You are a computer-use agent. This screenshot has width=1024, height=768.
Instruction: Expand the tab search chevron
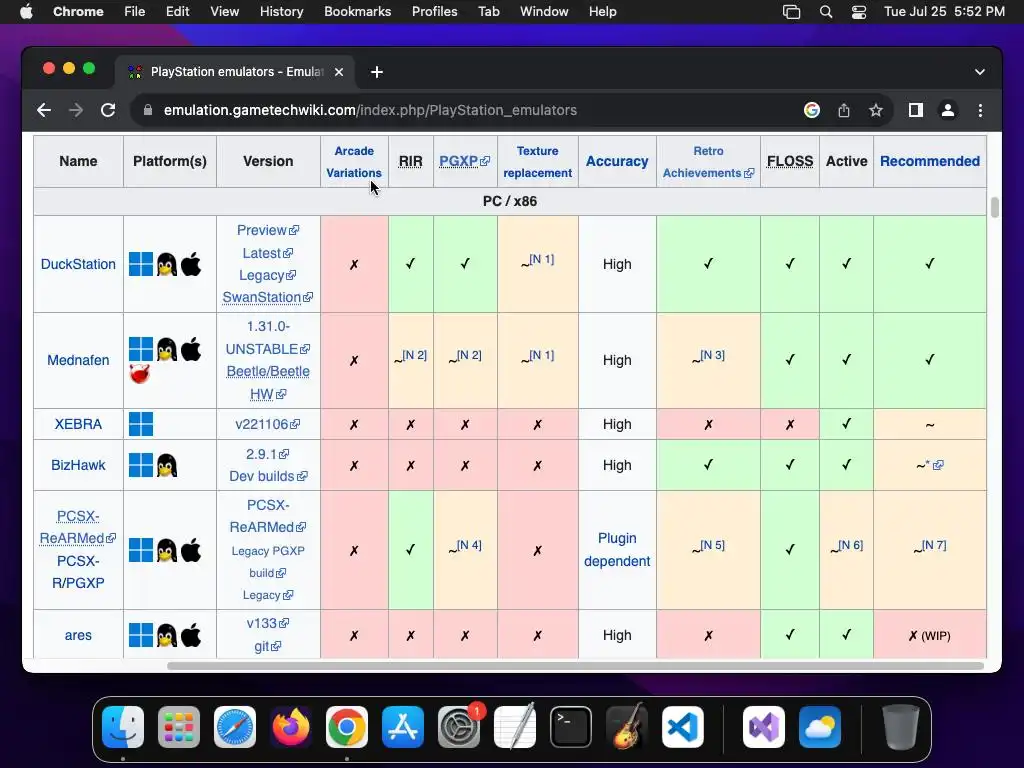pyautogui.click(x=980, y=72)
